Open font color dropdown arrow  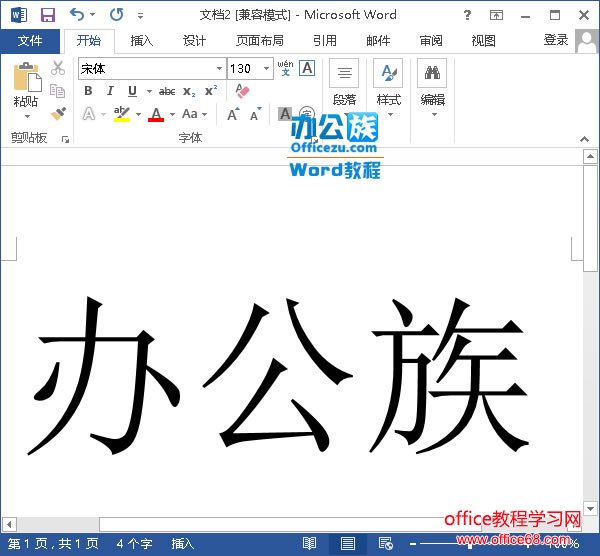pos(173,114)
